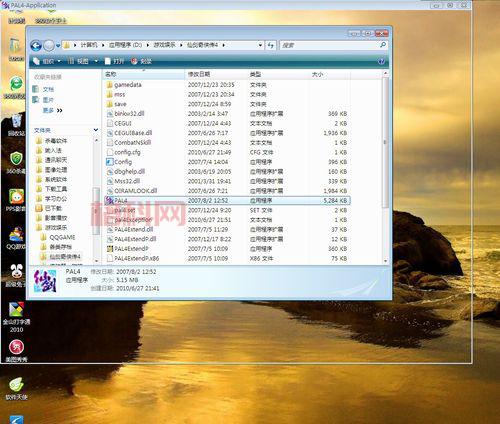Click the PAL4 preview thumbnail in the details pane
Screen dimensions: 500x424
pyautogui.click(x=45, y=281)
